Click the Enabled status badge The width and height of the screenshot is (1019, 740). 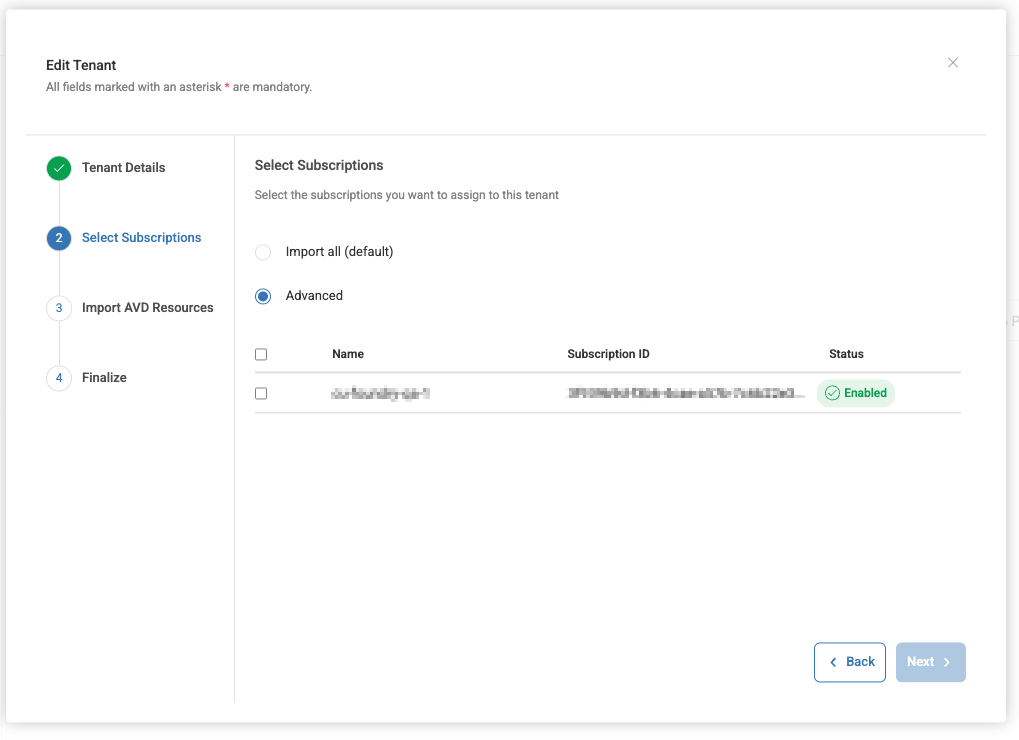(x=856, y=393)
